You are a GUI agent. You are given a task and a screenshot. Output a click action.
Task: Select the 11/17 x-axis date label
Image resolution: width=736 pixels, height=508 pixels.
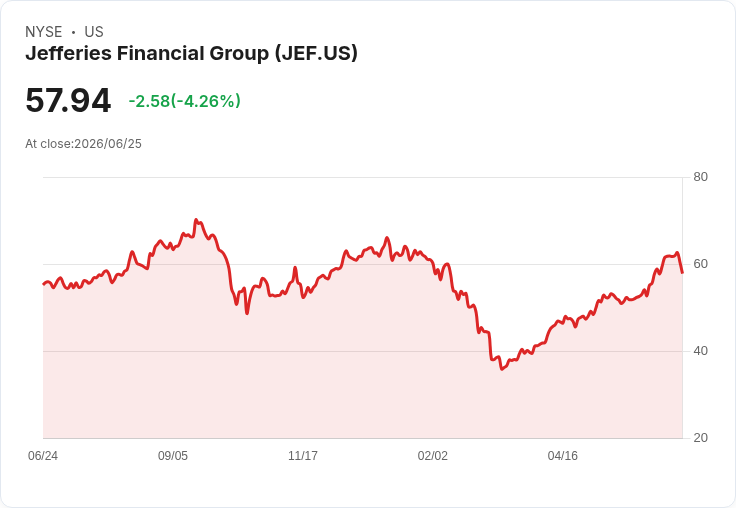coord(303,456)
